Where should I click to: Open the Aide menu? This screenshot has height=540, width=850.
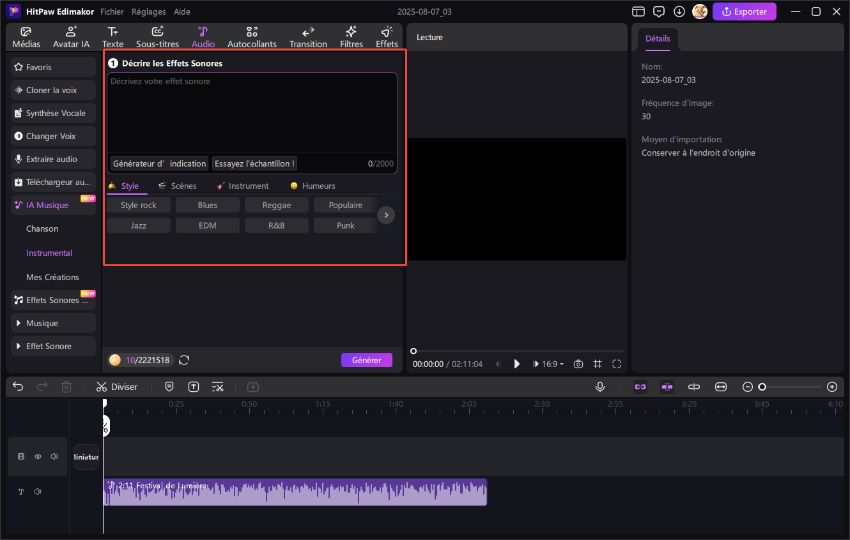point(182,11)
